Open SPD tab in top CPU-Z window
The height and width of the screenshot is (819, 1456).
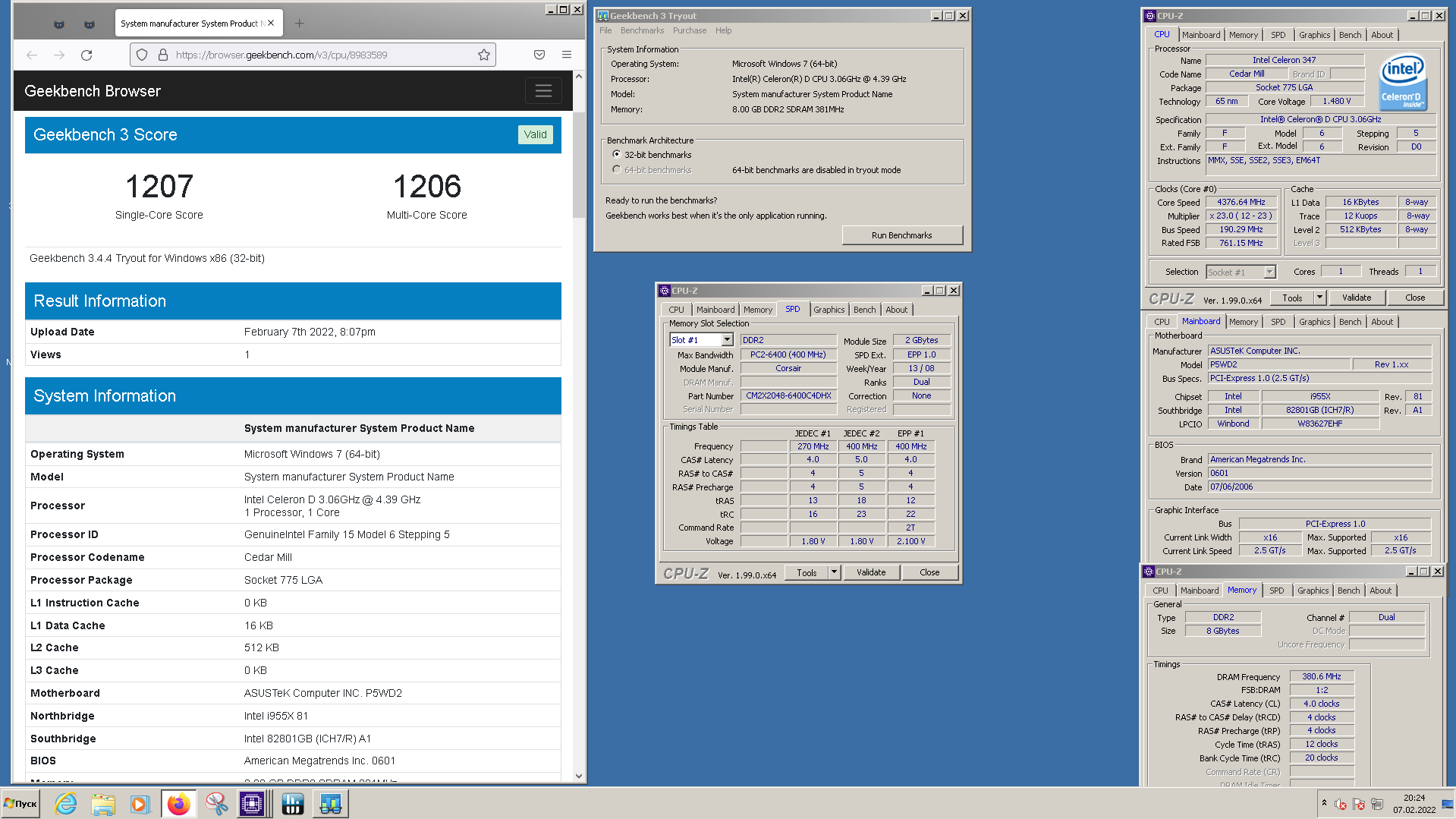(1278, 35)
